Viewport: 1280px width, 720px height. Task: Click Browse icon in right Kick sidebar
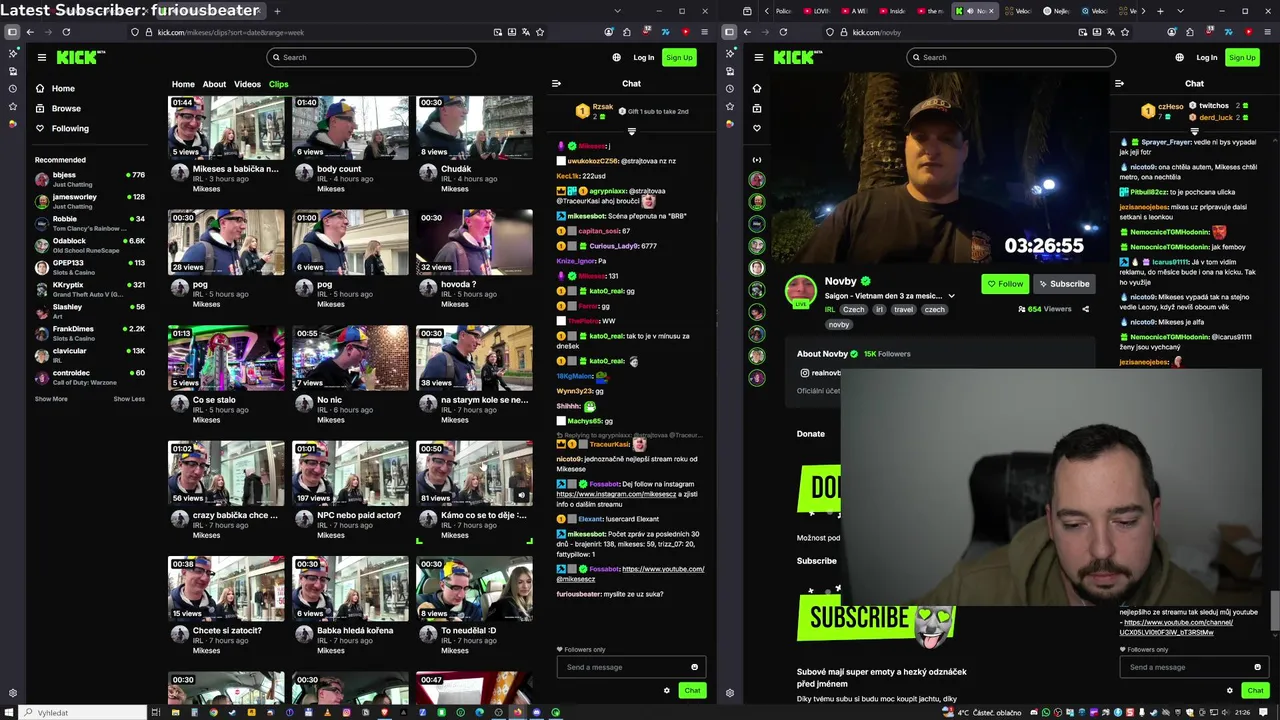tap(757, 108)
